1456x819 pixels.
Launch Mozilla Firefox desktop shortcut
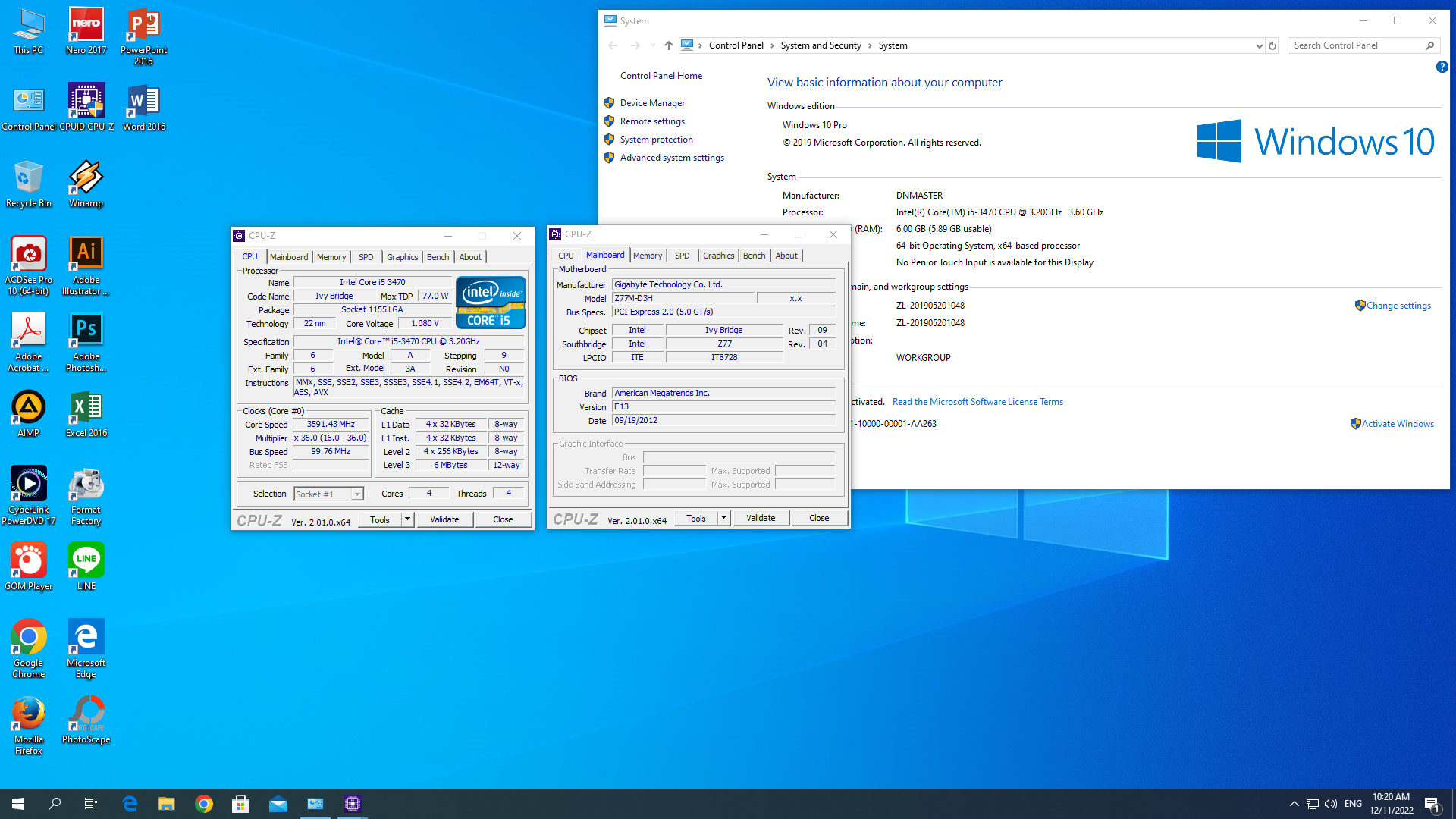click(x=29, y=726)
